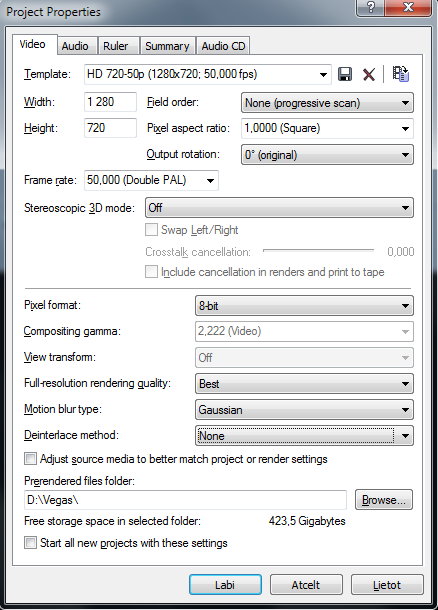Click the disabled Compositing gamma dropdown

[x=304, y=331]
